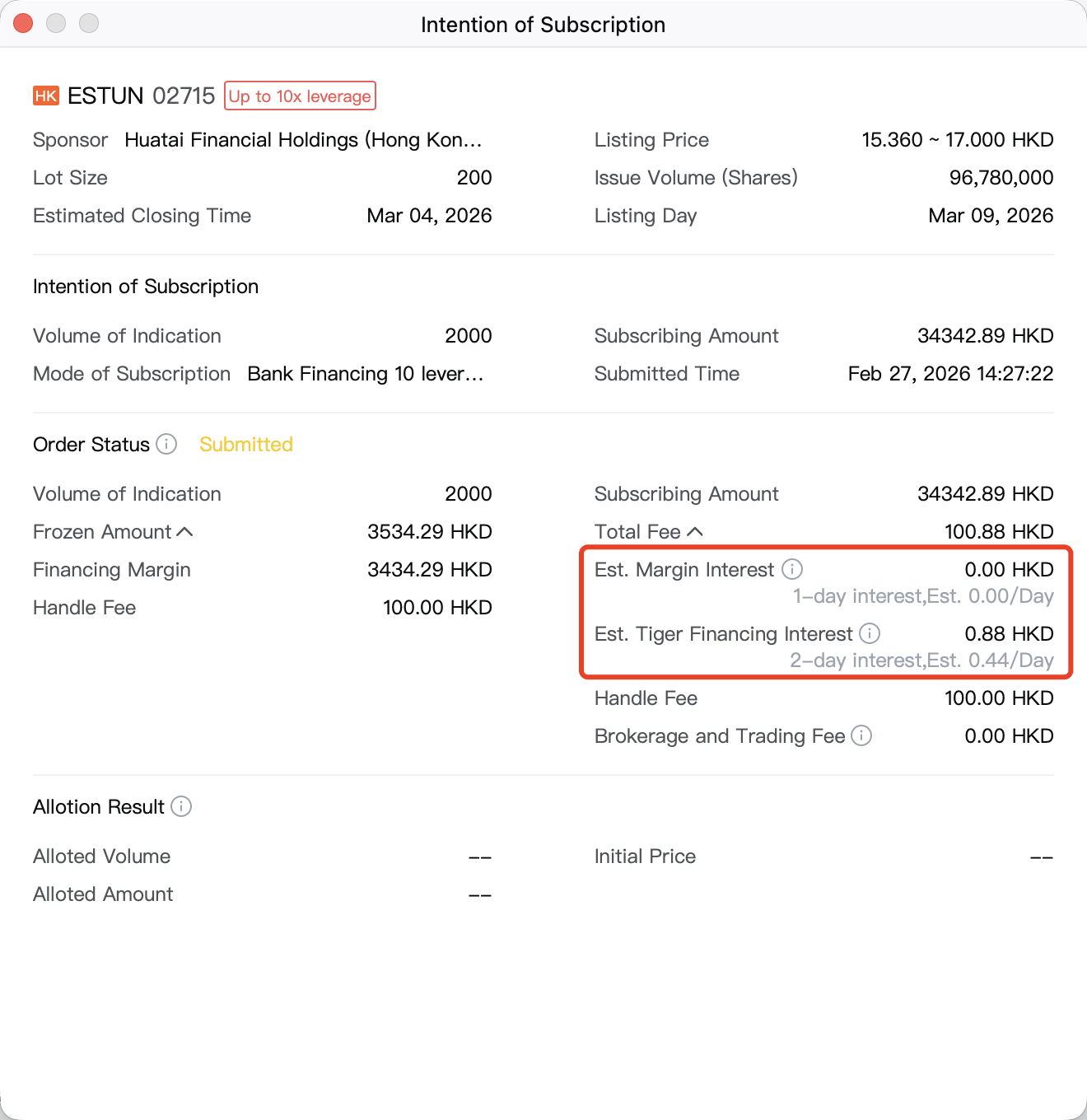Click Est. Margin Interest info icon
The height and width of the screenshot is (1120, 1087).
[x=792, y=569]
